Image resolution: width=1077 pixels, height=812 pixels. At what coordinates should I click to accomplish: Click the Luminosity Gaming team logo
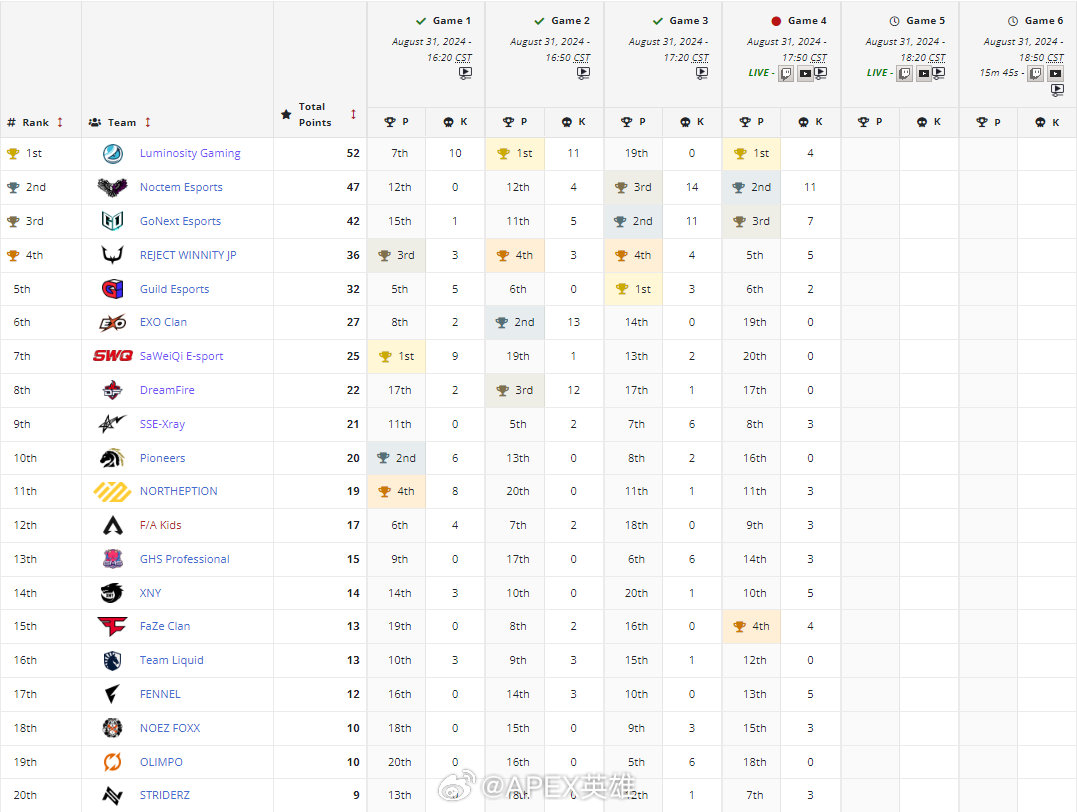(x=113, y=153)
